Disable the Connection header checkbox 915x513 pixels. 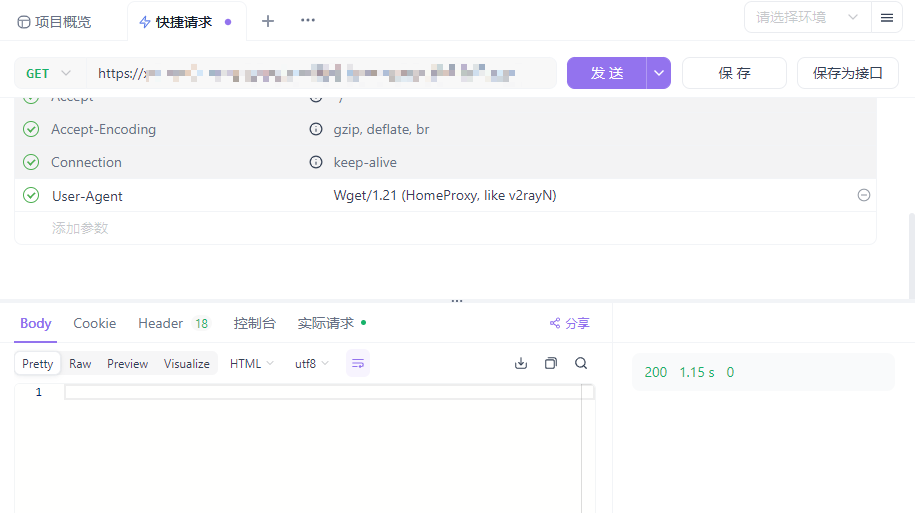coord(31,162)
